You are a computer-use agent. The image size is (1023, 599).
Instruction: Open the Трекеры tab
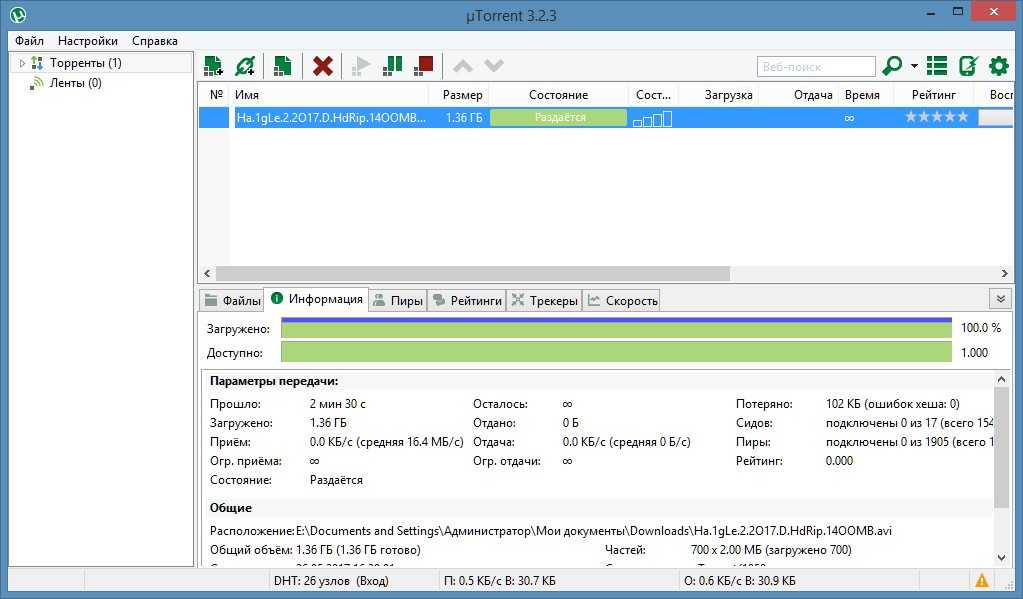(x=544, y=300)
